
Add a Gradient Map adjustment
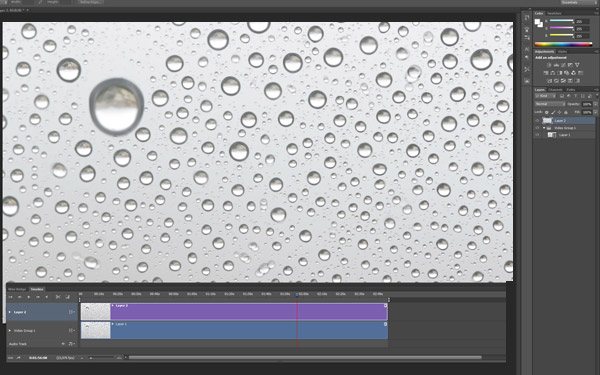[577, 81]
